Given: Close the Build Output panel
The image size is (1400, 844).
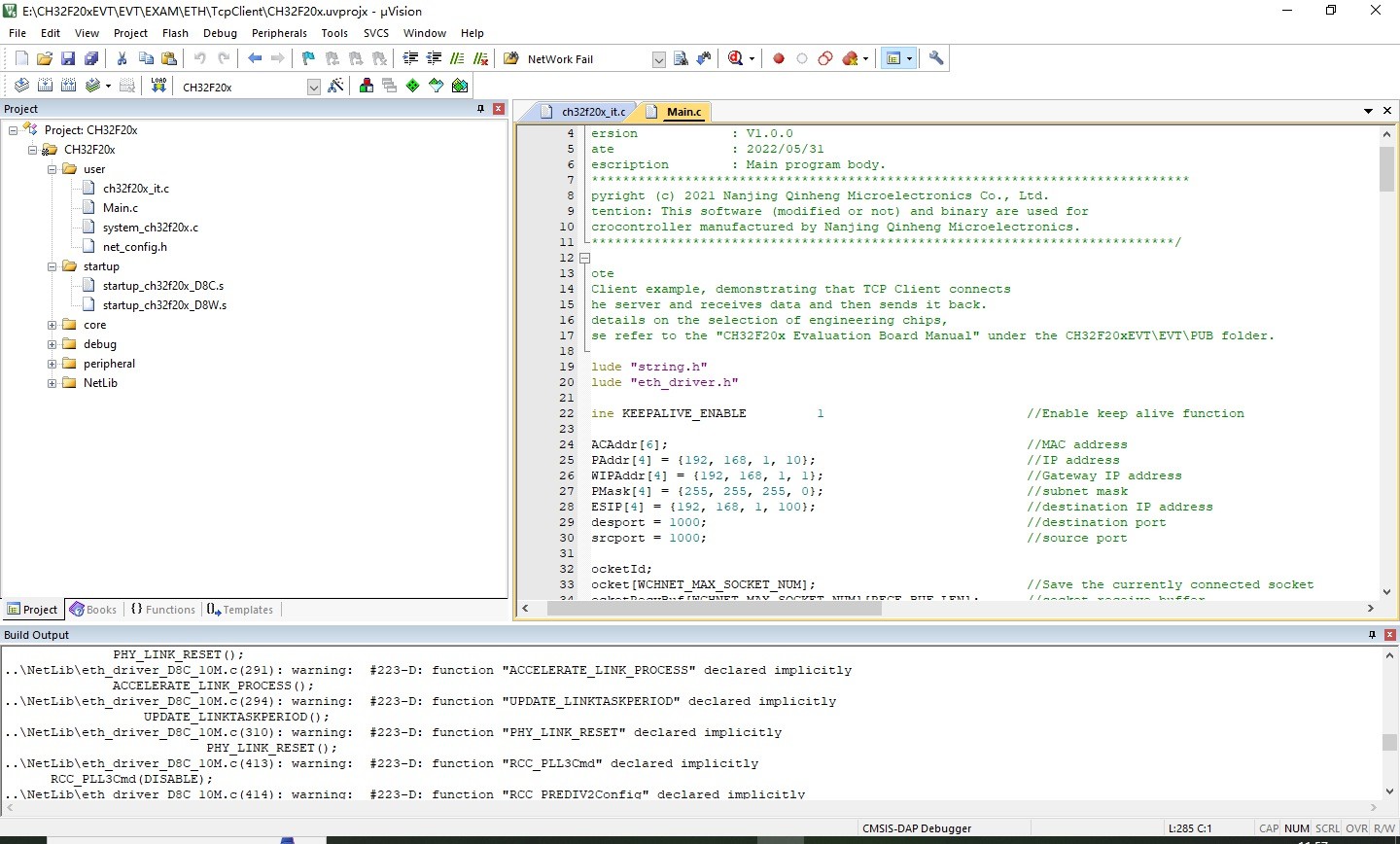Looking at the screenshot, I should [1390, 635].
